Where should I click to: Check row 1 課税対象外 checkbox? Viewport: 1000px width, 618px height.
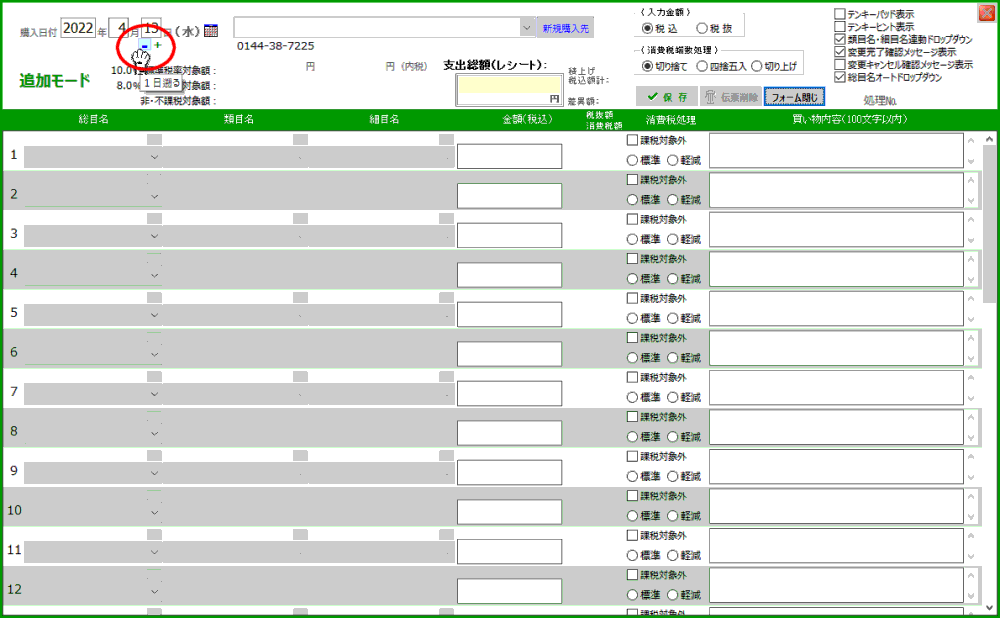(632, 141)
